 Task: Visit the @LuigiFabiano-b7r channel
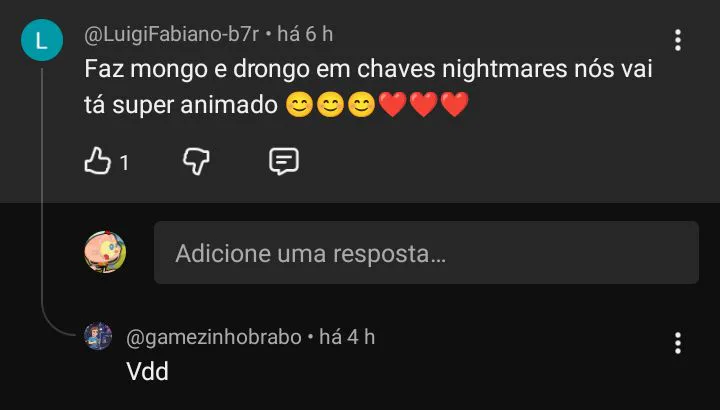pos(171,34)
